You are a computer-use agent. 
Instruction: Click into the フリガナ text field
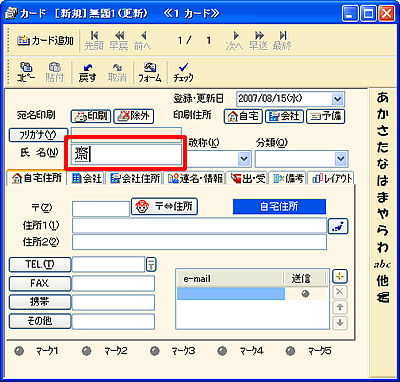coord(126,135)
